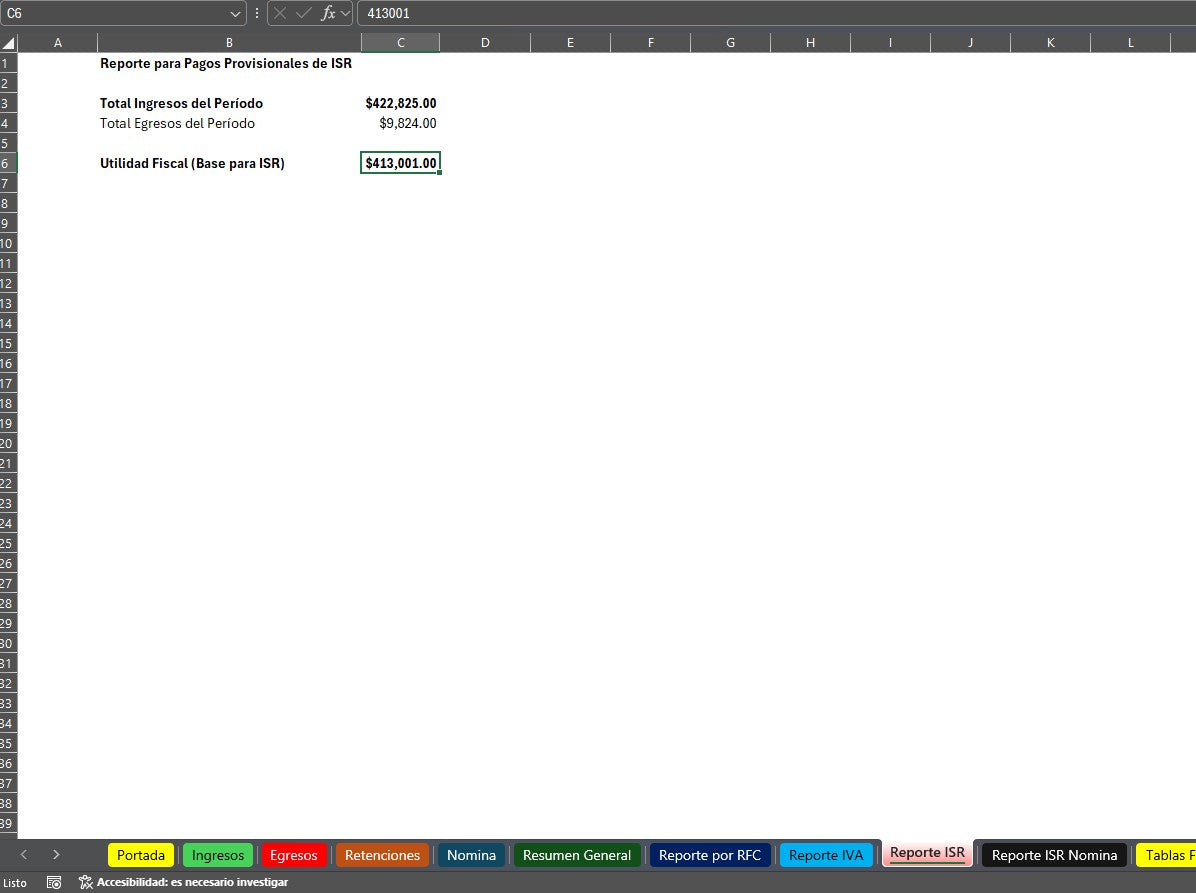
Task: Select the Resumen General sheet tab
Action: (577, 855)
